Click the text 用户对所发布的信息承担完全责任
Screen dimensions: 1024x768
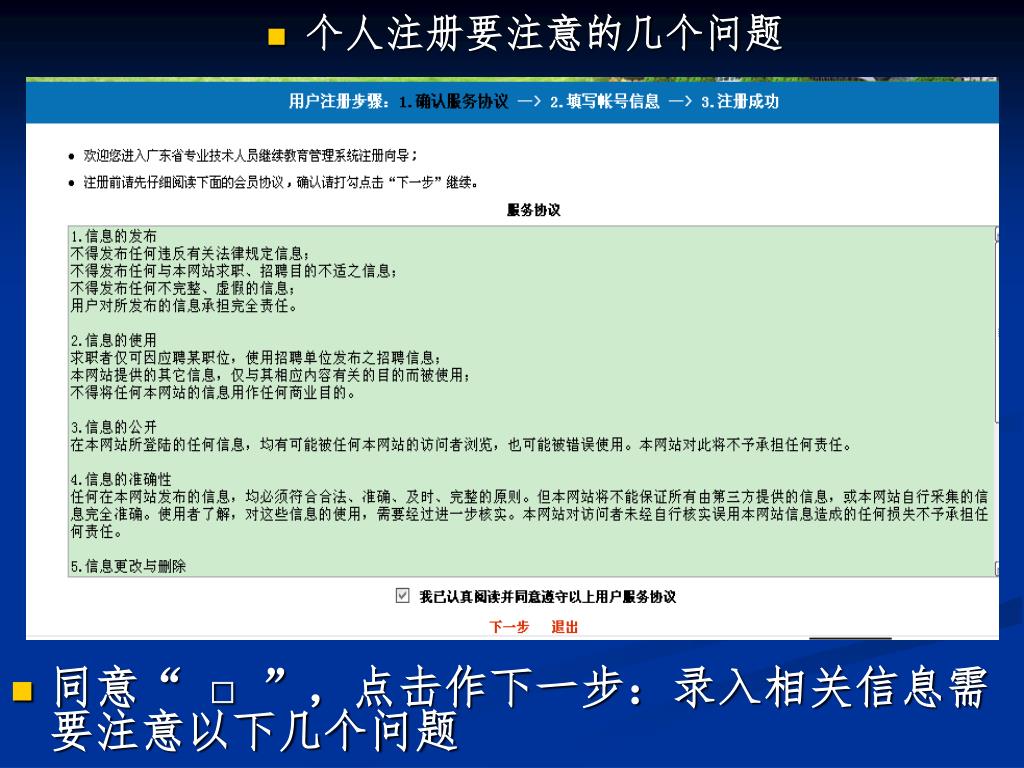(x=184, y=306)
